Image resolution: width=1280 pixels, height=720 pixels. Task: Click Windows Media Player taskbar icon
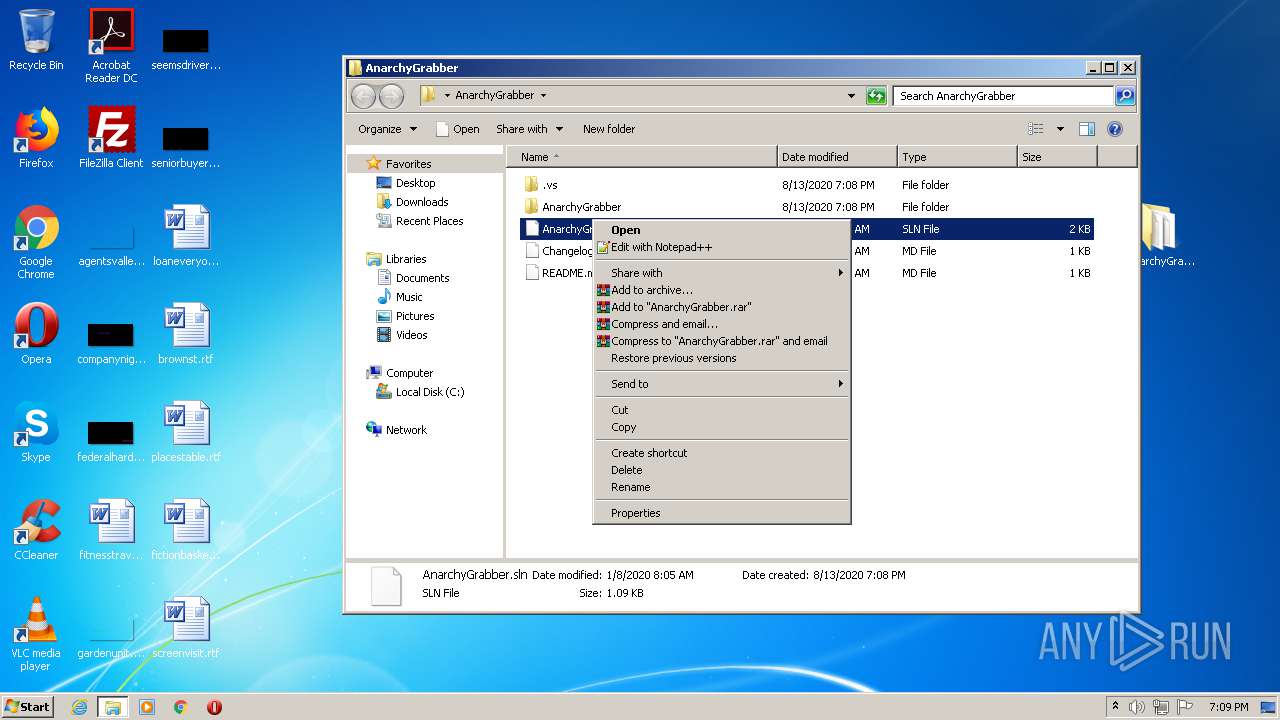coord(147,707)
